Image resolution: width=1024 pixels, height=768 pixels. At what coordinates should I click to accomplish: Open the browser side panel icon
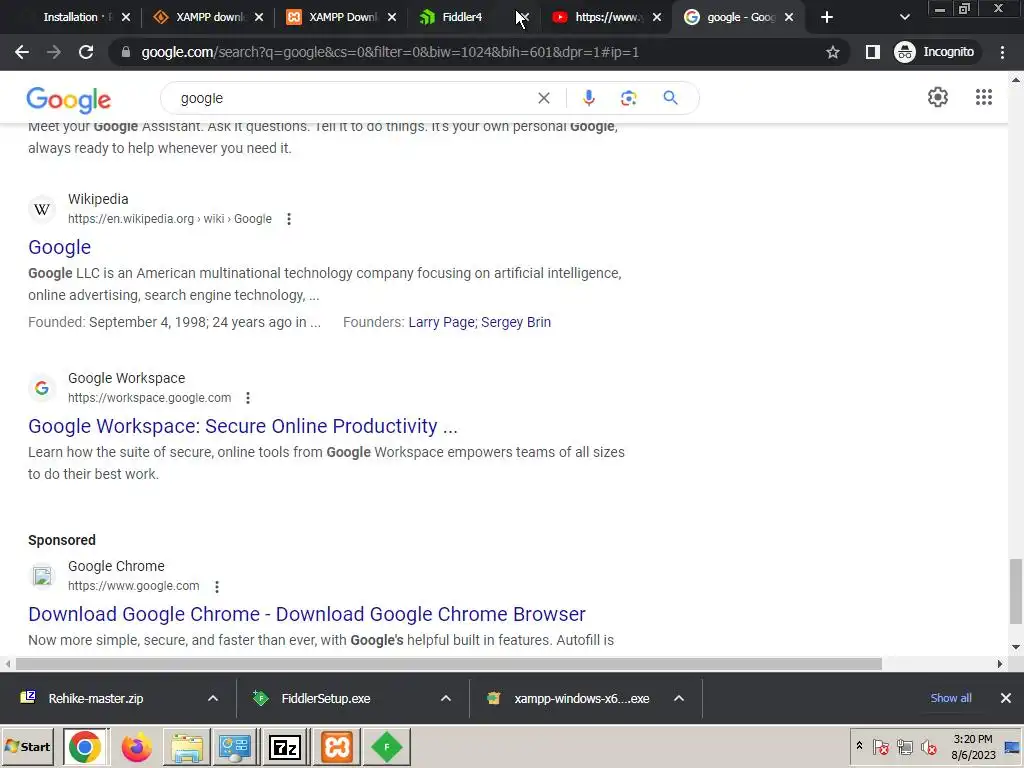tap(872, 52)
